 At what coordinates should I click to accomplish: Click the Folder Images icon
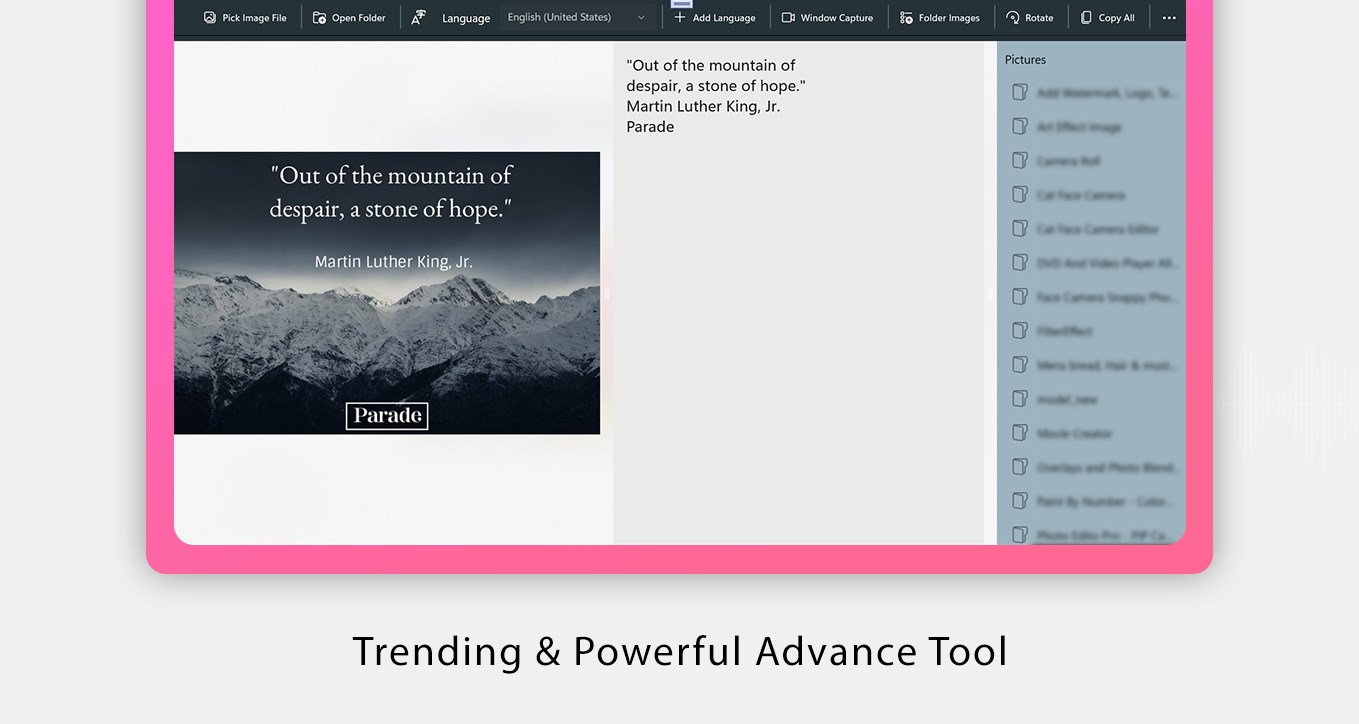tap(906, 18)
